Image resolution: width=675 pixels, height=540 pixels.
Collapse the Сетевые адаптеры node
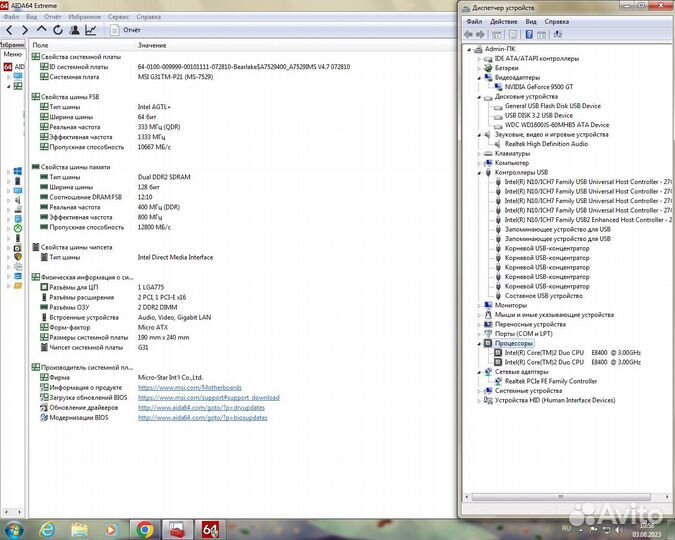(x=479, y=372)
